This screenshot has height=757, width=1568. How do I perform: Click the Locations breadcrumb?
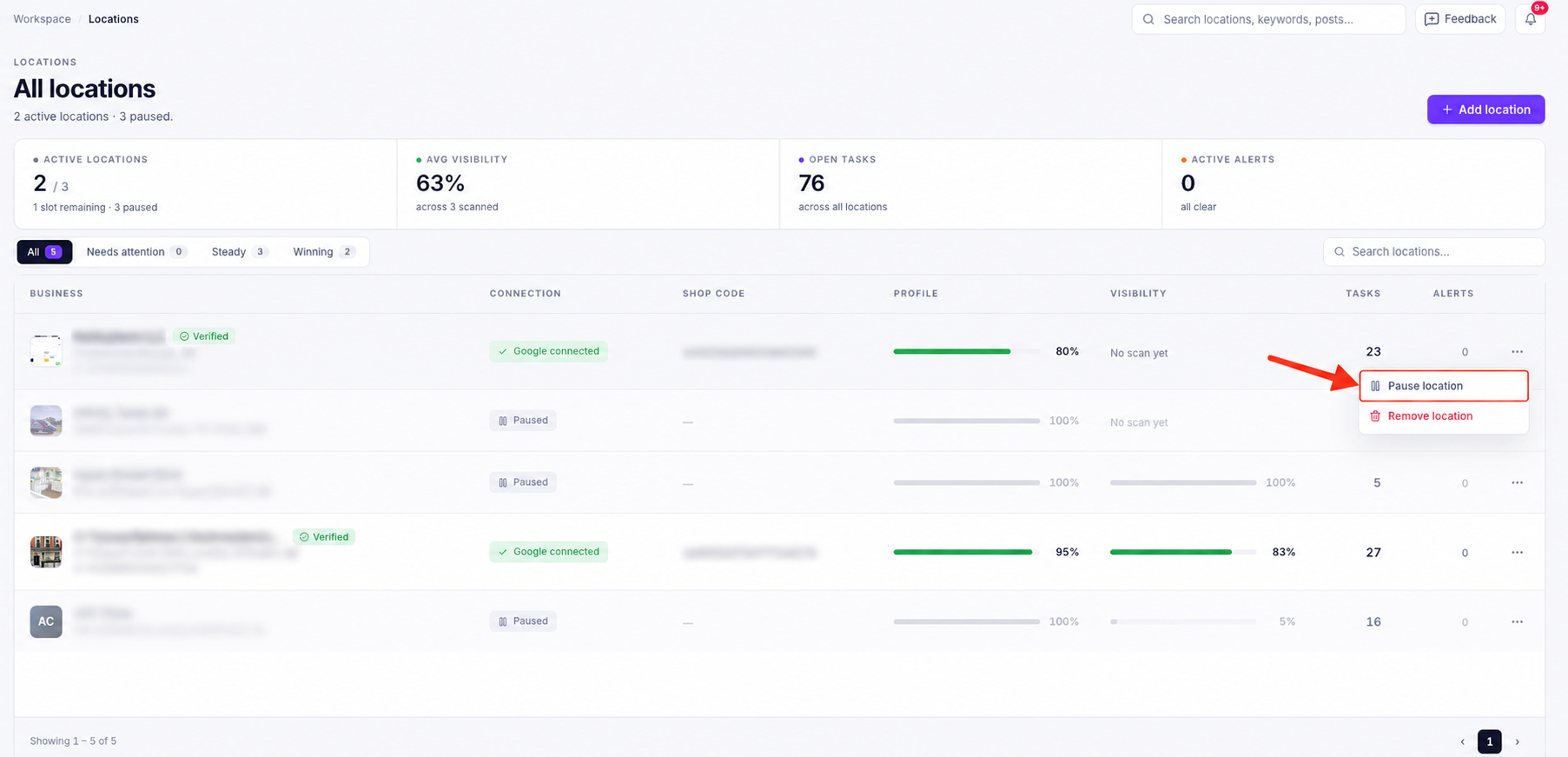click(x=113, y=19)
